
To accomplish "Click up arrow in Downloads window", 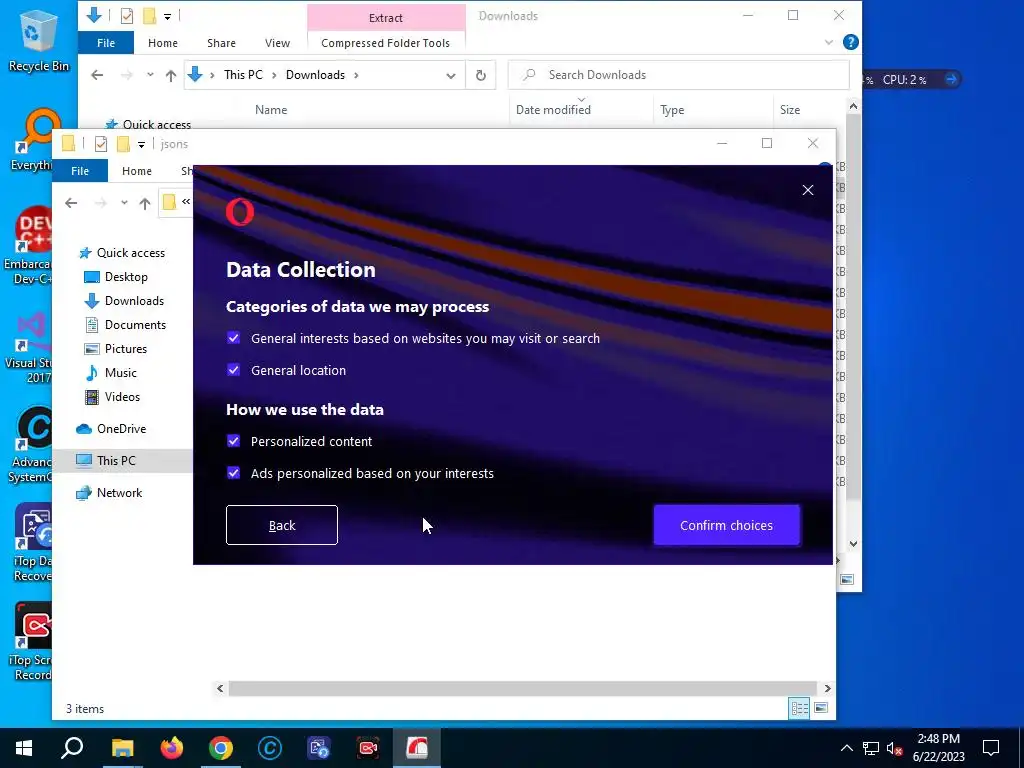I will tap(171, 75).
